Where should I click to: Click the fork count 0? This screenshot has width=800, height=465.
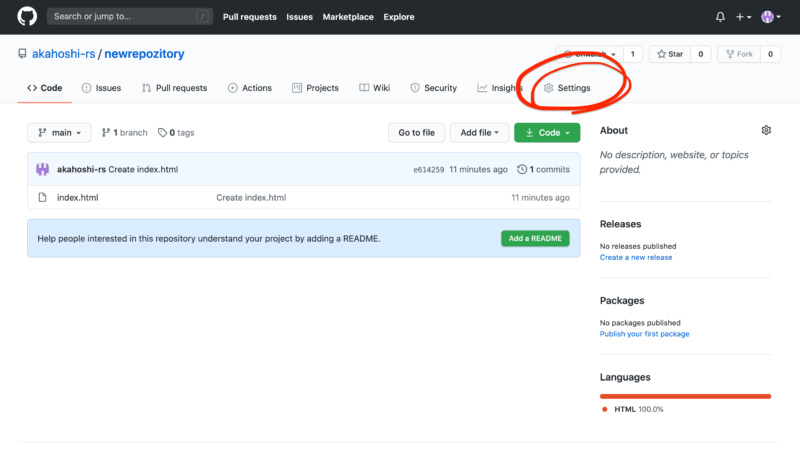coord(770,54)
